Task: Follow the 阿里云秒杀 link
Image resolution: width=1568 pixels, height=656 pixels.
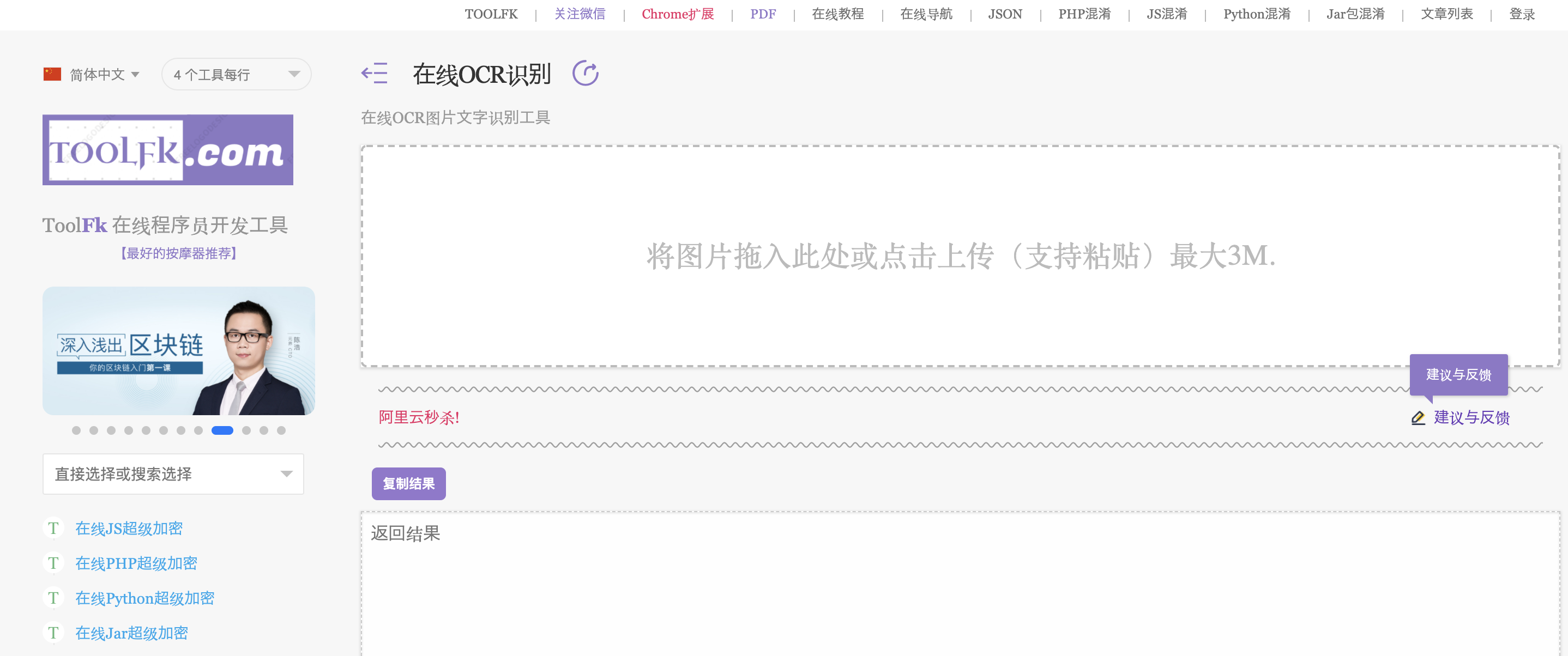Action: tap(418, 418)
